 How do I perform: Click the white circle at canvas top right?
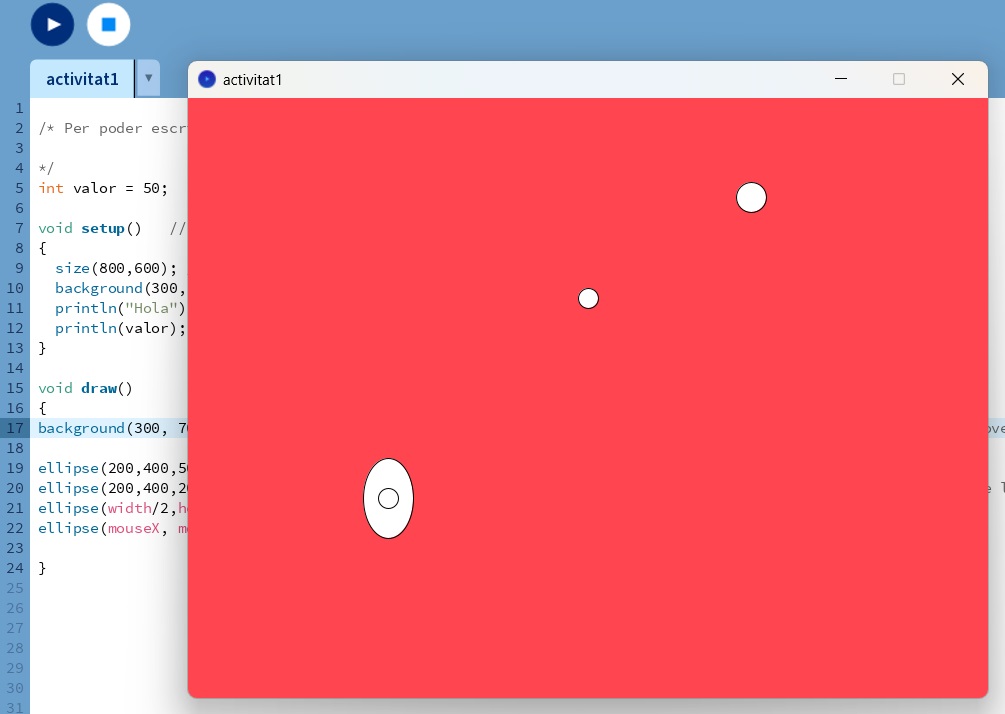point(751,198)
